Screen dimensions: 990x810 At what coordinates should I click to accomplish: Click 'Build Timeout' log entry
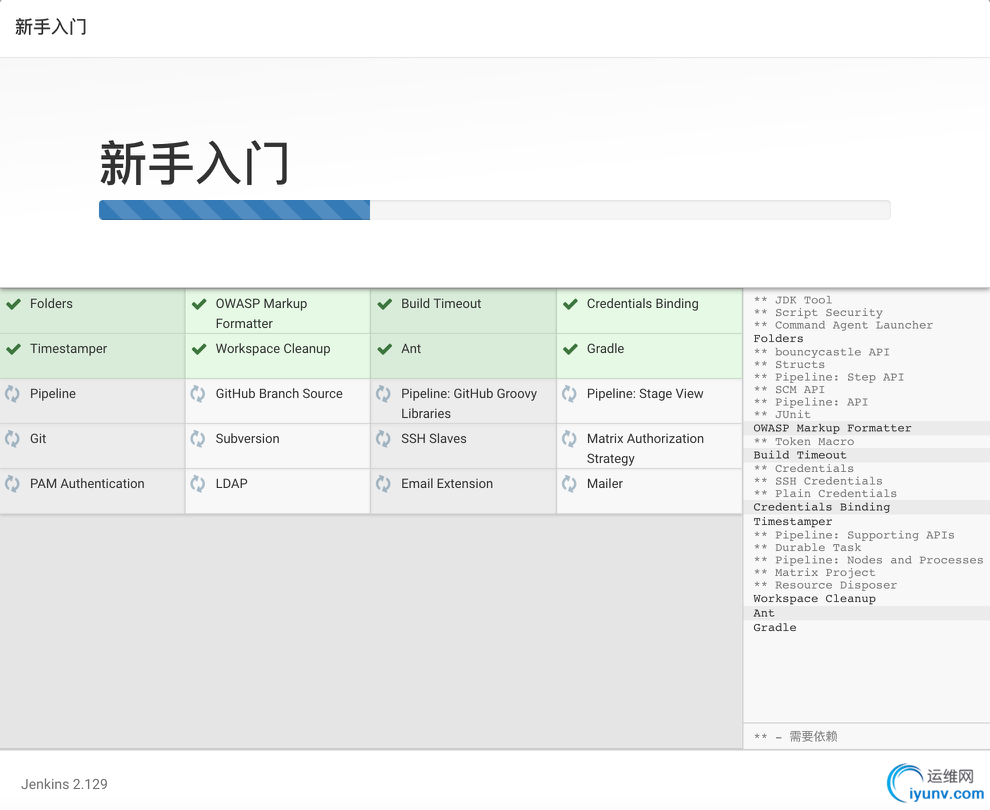pos(799,455)
